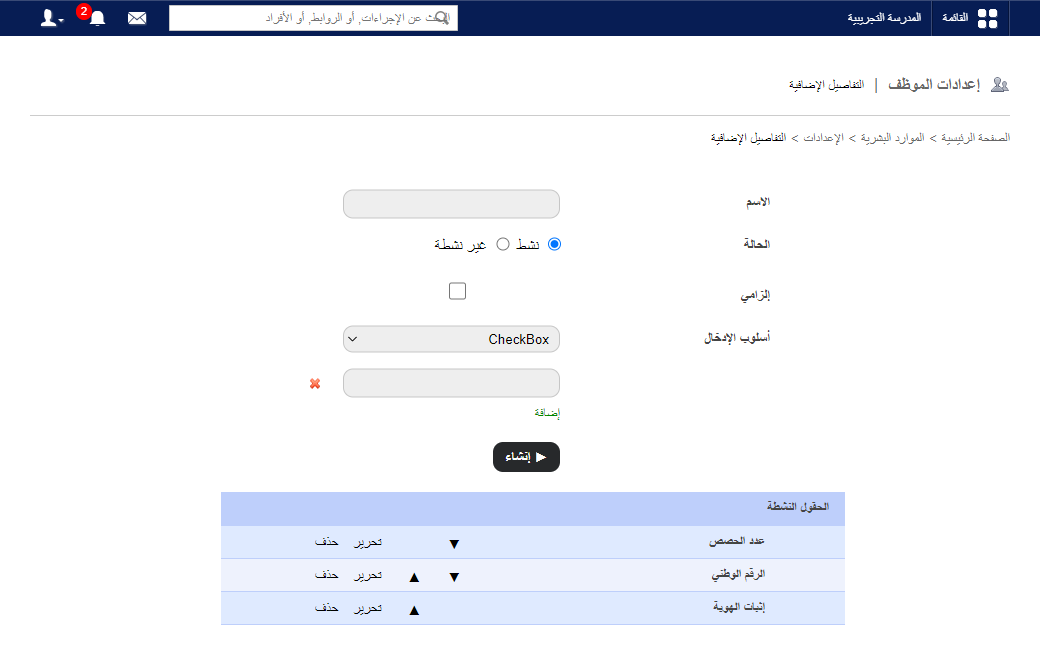Remove the option field with red X
1040x664 pixels.
(315, 383)
